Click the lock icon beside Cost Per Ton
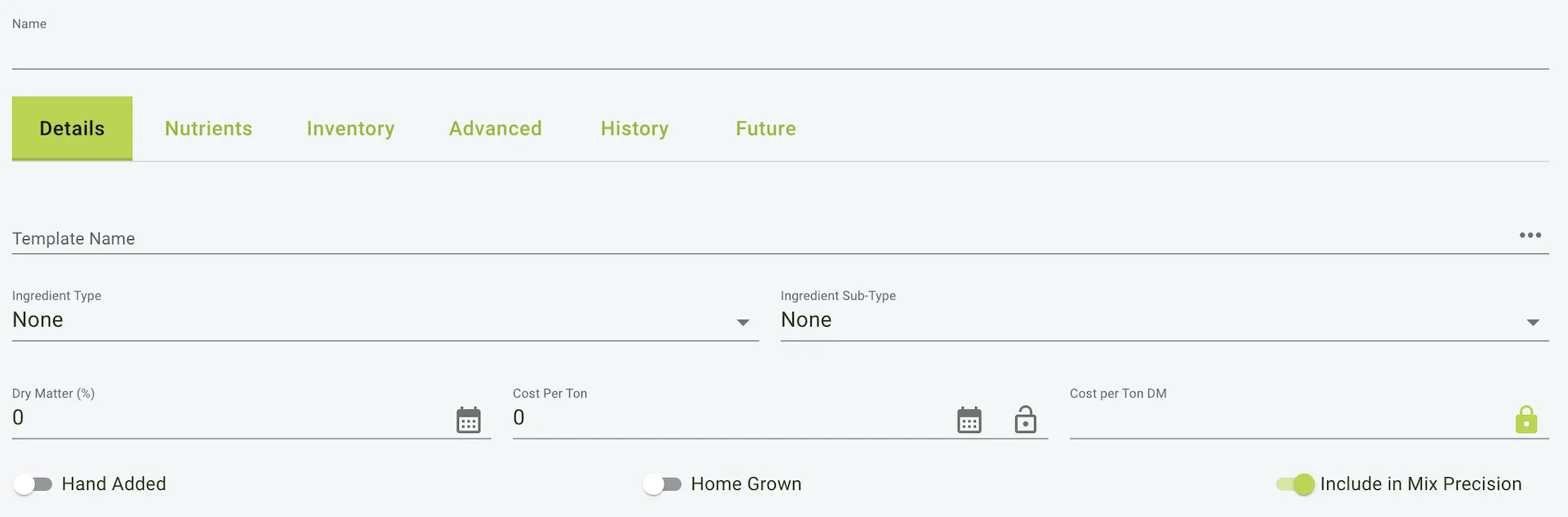Image resolution: width=1568 pixels, height=517 pixels. (x=1026, y=420)
